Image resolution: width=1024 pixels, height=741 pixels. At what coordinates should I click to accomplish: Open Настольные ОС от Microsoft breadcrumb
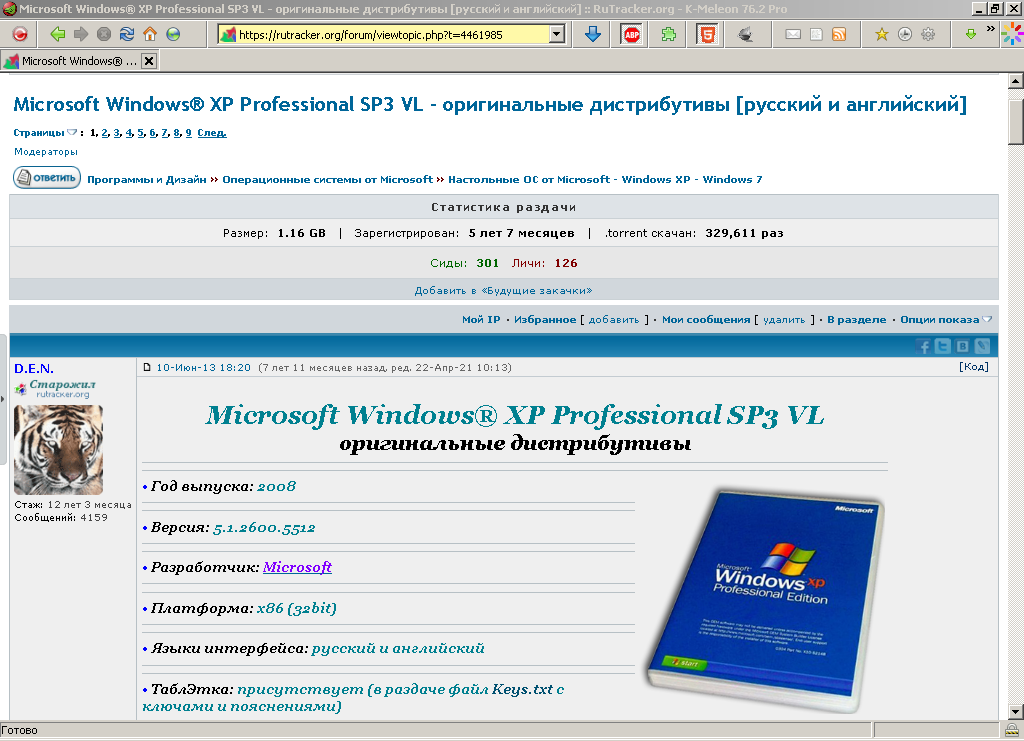[x=605, y=180]
